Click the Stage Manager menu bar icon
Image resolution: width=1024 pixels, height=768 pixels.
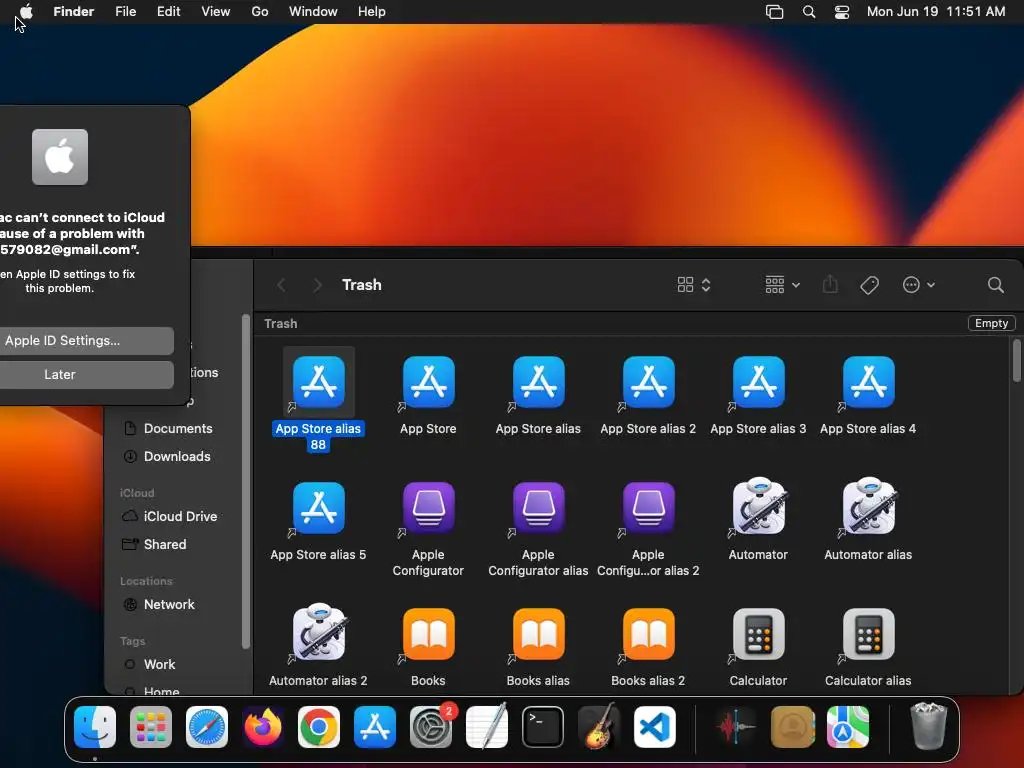pos(775,12)
